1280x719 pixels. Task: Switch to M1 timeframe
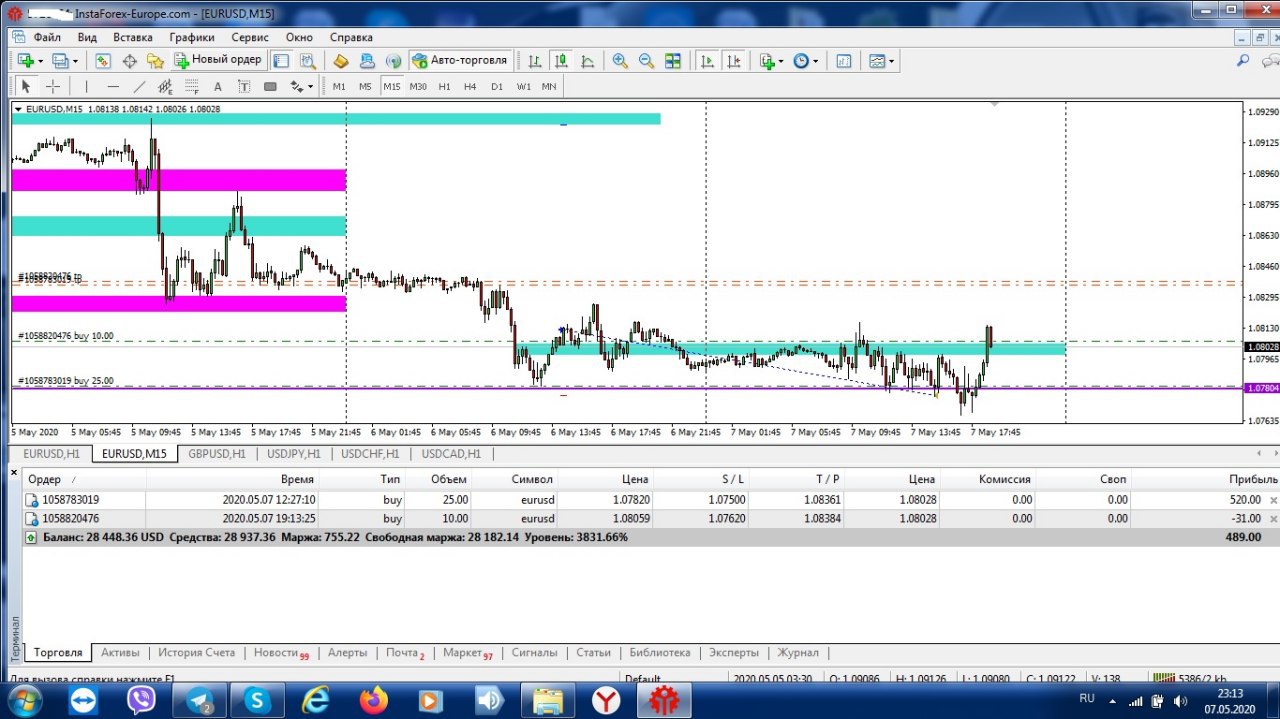[339, 87]
